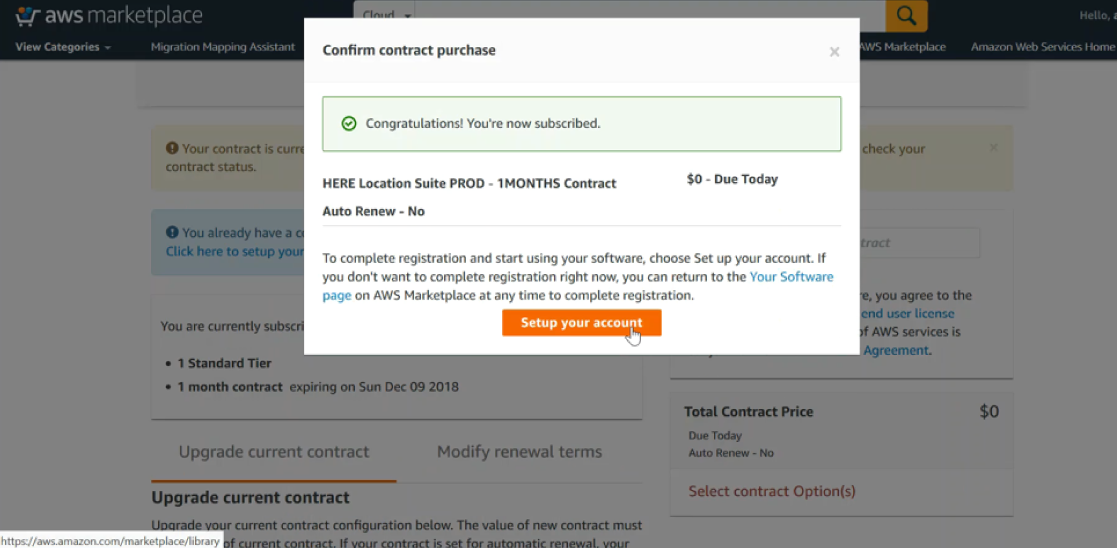Click the warning icon in yellow banner
Screen dimensions: 1117x548
click(172, 148)
